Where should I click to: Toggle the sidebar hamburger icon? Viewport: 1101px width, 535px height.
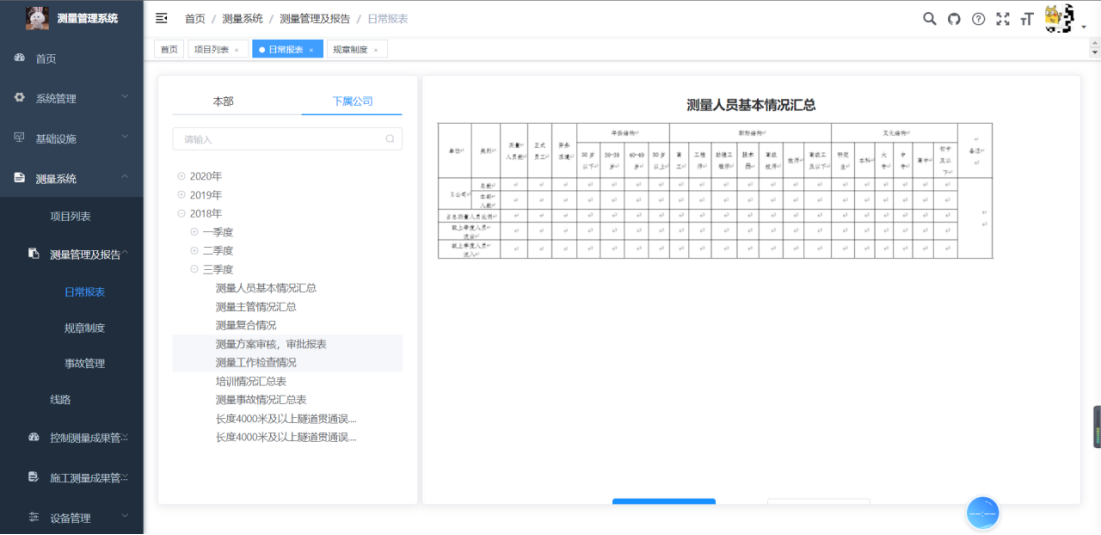[161, 18]
